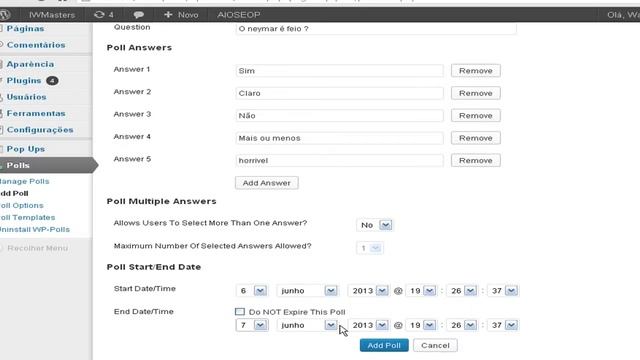Click the WordPress logo icon in admin bar
Image resolution: width=640 pixels, height=360 pixels.
[4, 15]
